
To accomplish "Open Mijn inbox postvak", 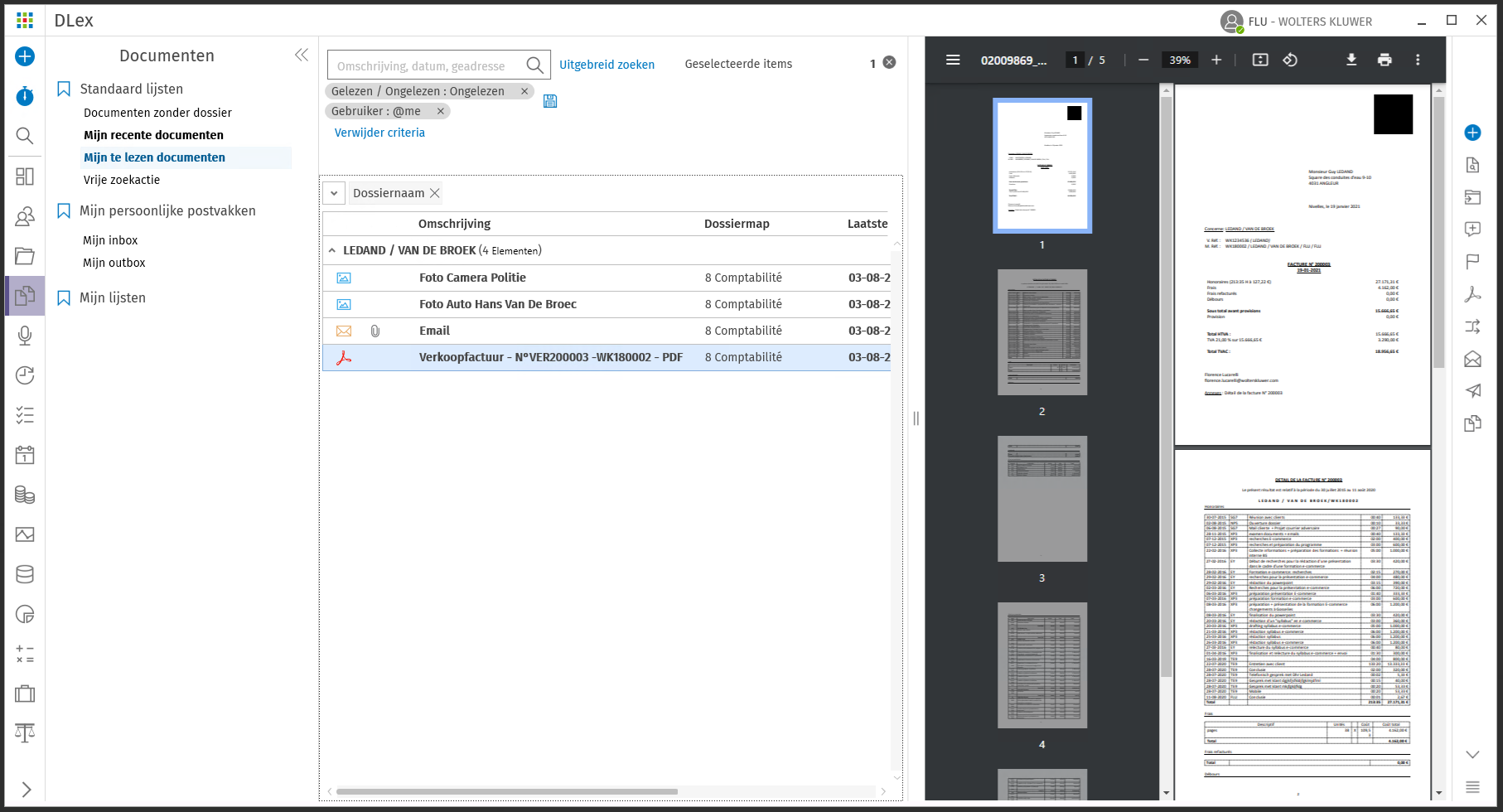I will pyautogui.click(x=110, y=240).
